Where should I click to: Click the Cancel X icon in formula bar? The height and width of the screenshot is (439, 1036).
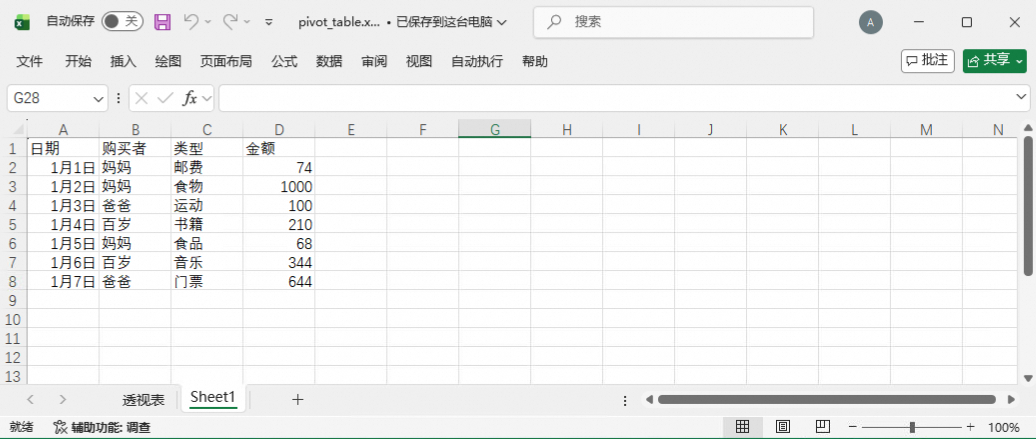[x=141, y=99]
